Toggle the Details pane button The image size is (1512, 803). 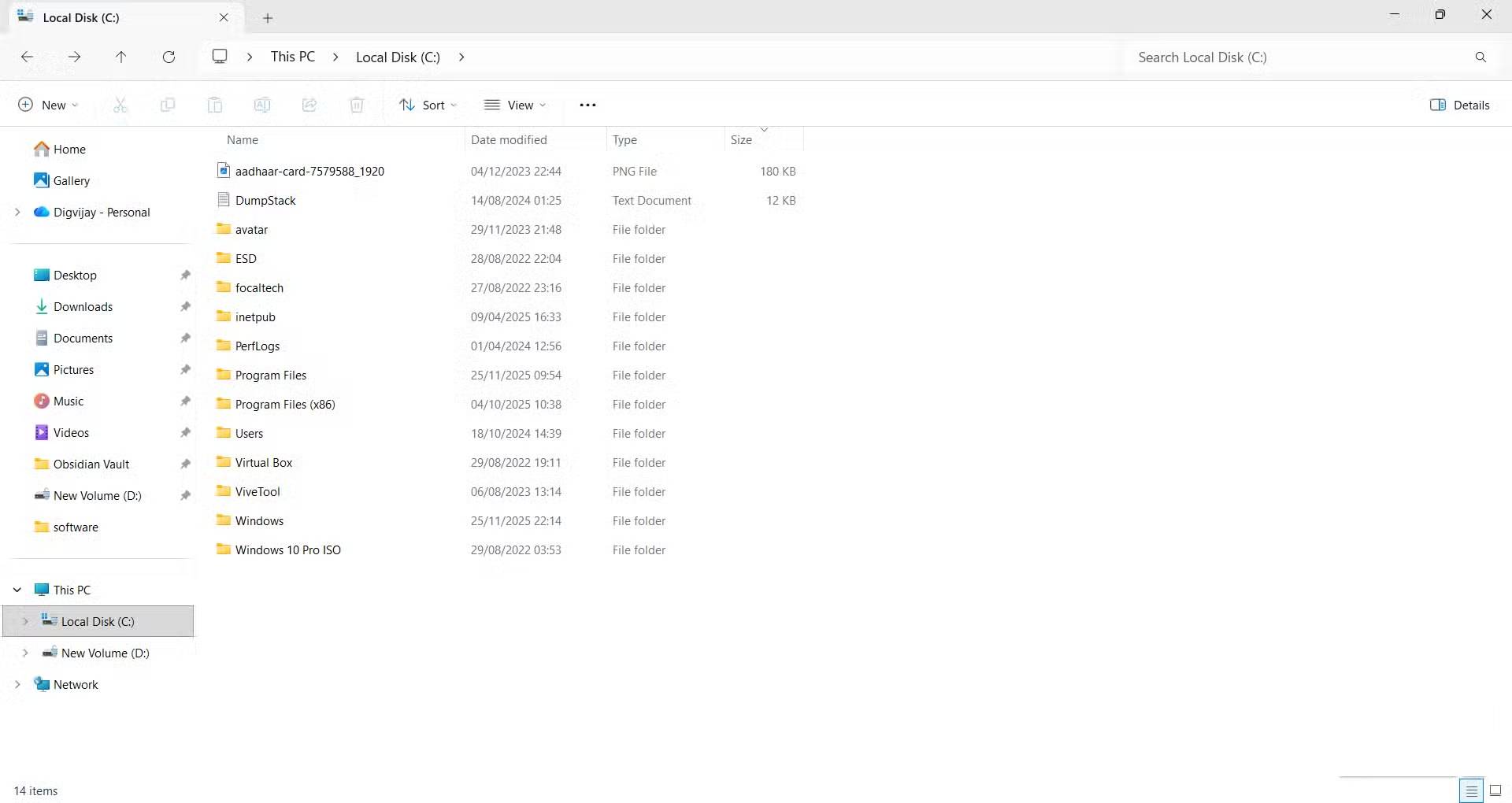1459,105
